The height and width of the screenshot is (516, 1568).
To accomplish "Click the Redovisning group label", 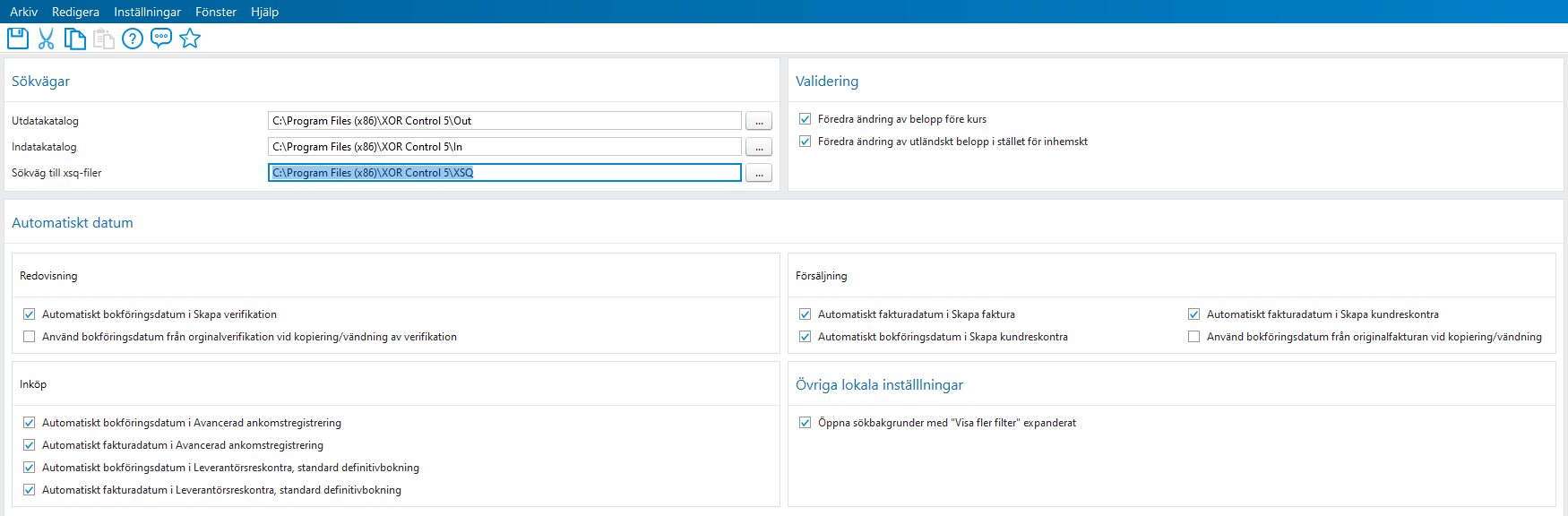I will pos(48,276).
